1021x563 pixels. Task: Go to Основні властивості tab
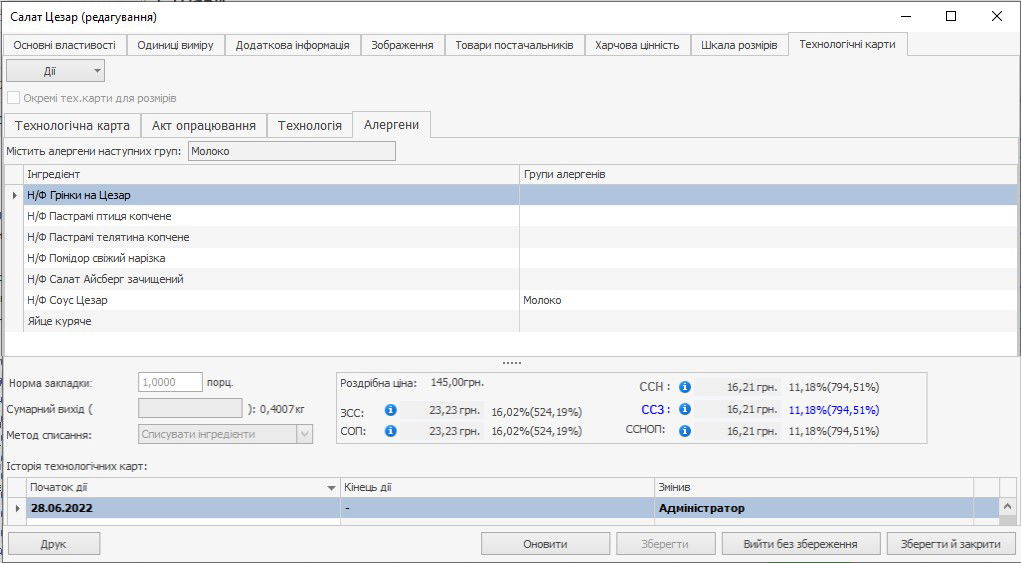click(x=65, y=45)
